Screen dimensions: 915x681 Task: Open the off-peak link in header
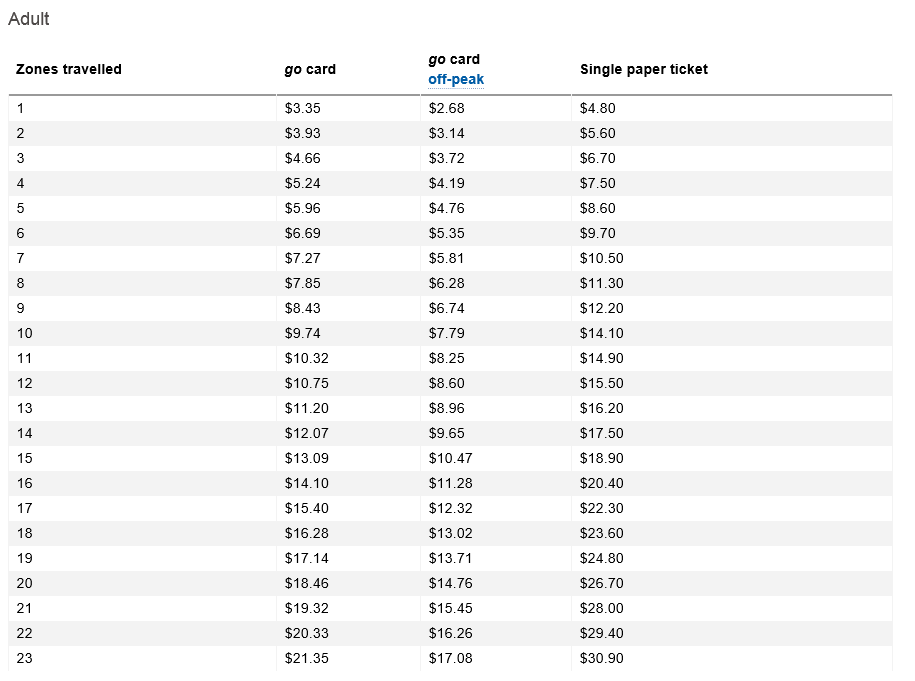click(x=456, y=80)
